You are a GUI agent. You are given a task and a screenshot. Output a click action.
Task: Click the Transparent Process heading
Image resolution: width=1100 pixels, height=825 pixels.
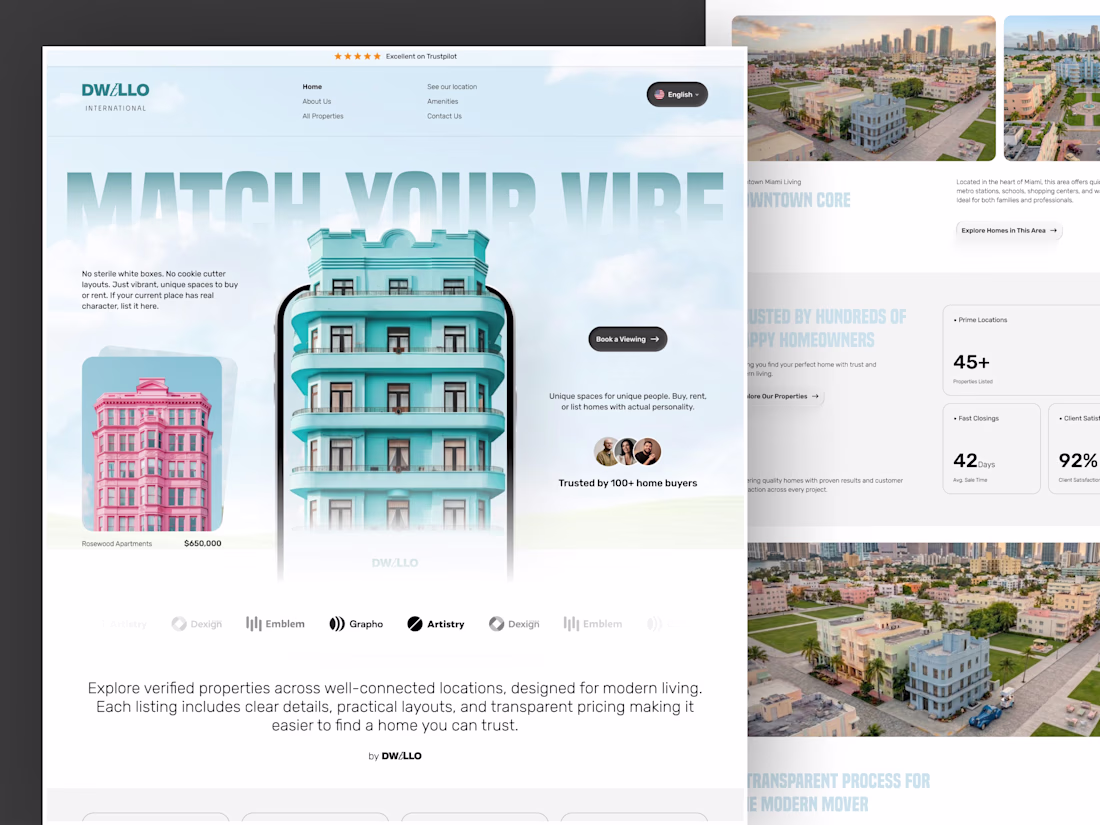coord(839,793)
